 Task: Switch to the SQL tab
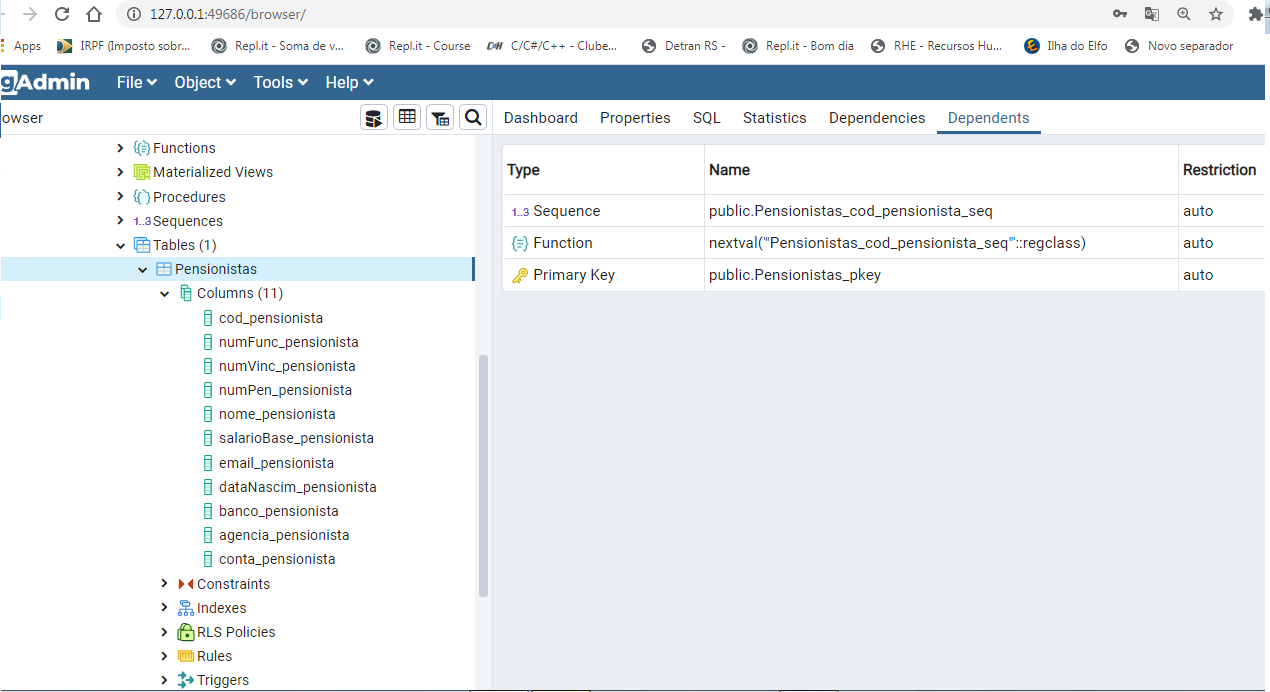pos(707,118)
